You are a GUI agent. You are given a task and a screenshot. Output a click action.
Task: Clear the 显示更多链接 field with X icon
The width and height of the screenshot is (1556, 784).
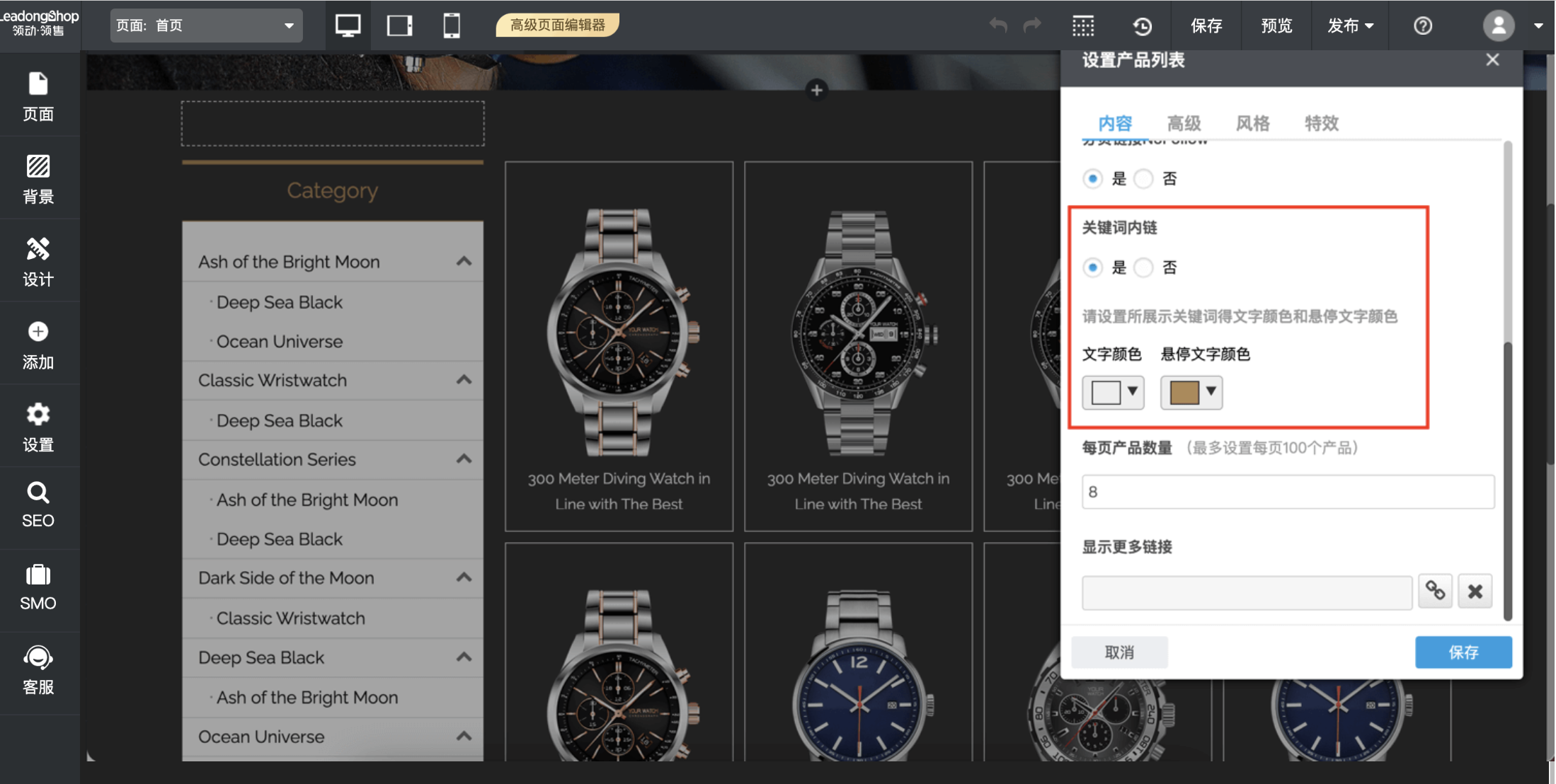pos(1475,591)
